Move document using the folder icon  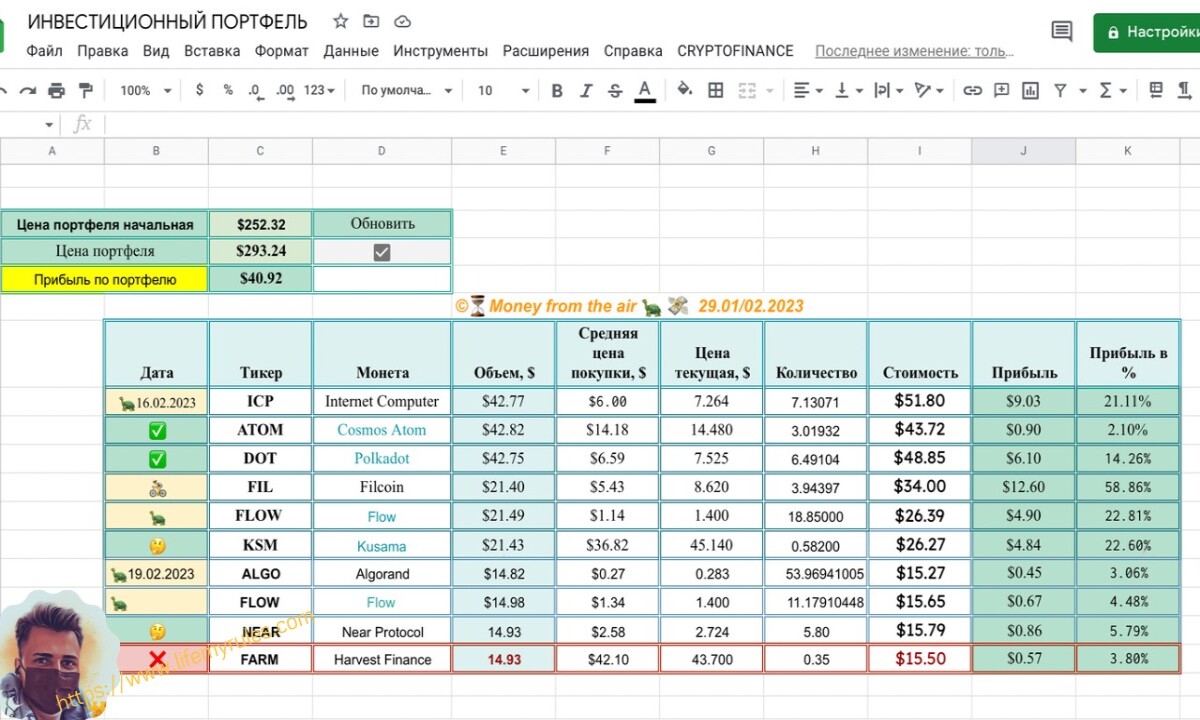point(372,21)
